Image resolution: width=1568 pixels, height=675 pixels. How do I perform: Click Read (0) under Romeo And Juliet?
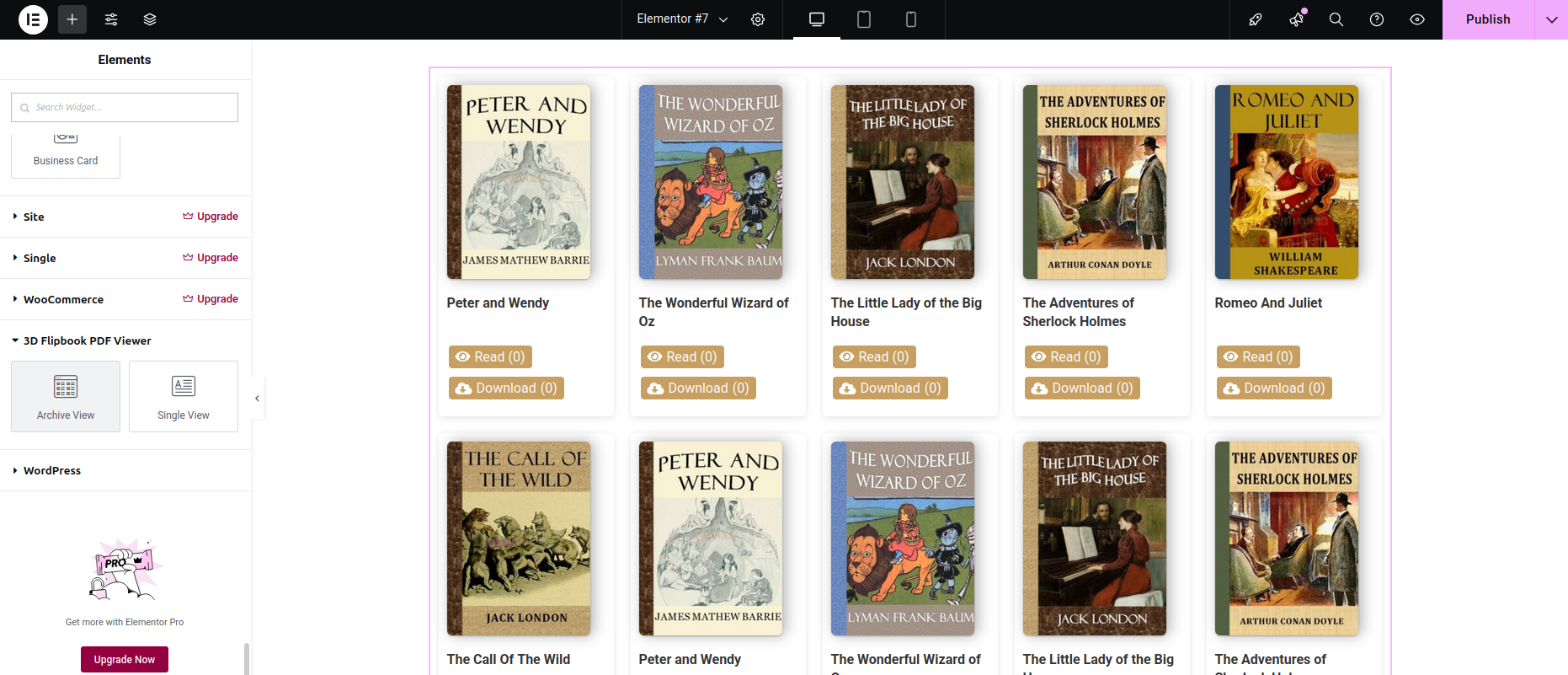pyautogui.click(x=1258, y=357)
